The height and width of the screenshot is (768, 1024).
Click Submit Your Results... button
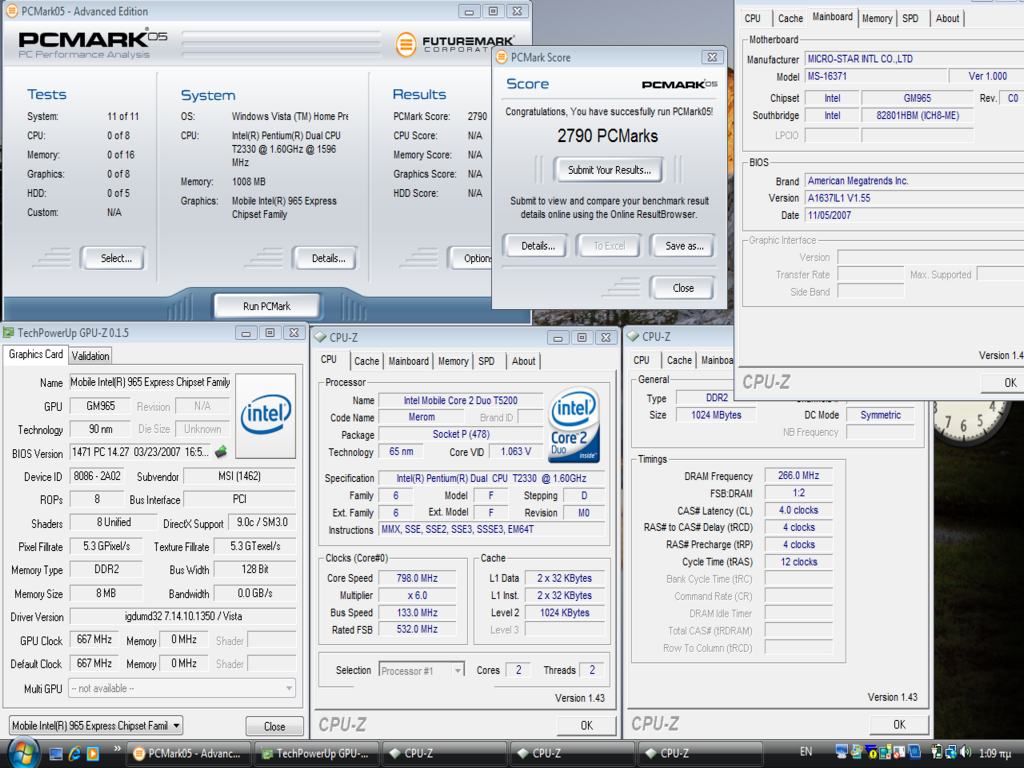[x=609, y=170]
